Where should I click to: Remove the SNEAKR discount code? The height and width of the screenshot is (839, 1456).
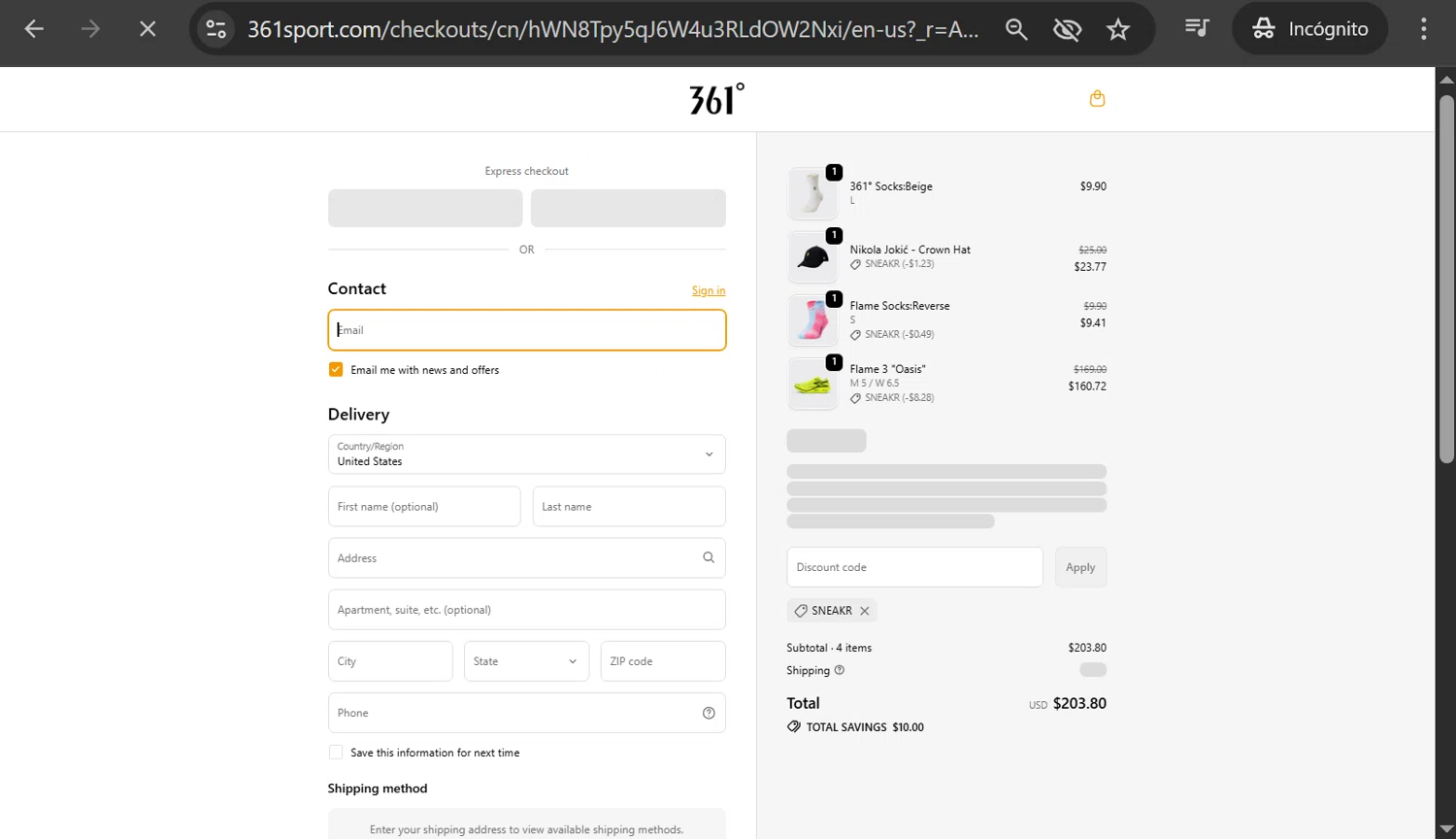click(x=864, y=611)
